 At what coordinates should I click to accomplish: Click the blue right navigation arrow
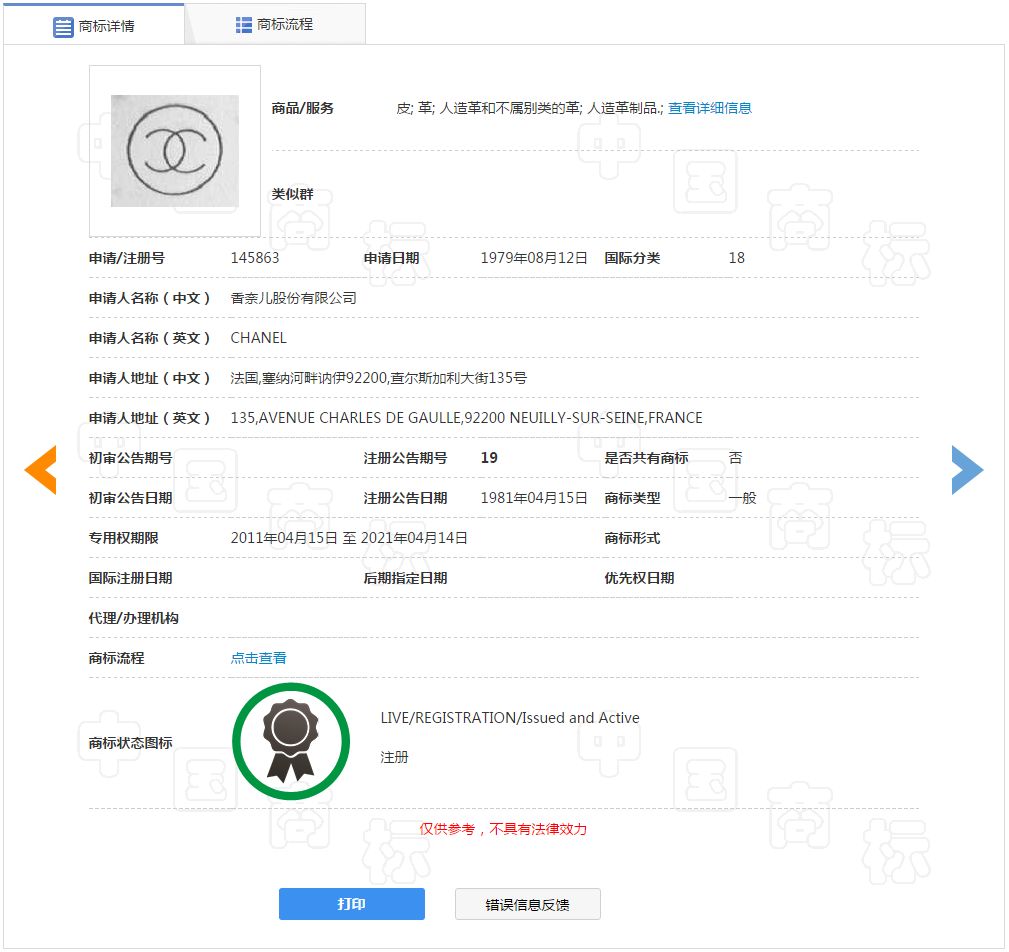(967, 468)
